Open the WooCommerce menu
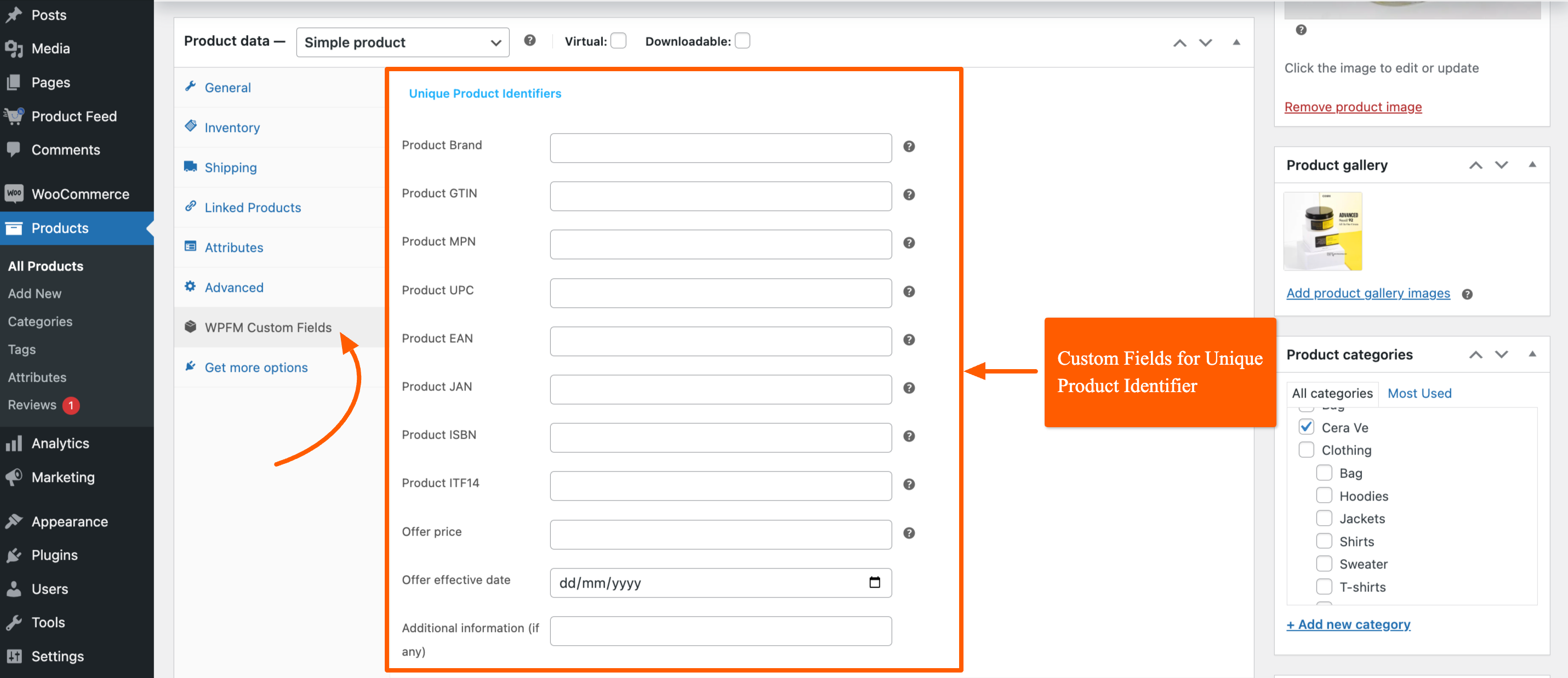The width and height of the screenshot is (1568, 678). (x=77, y=194)
